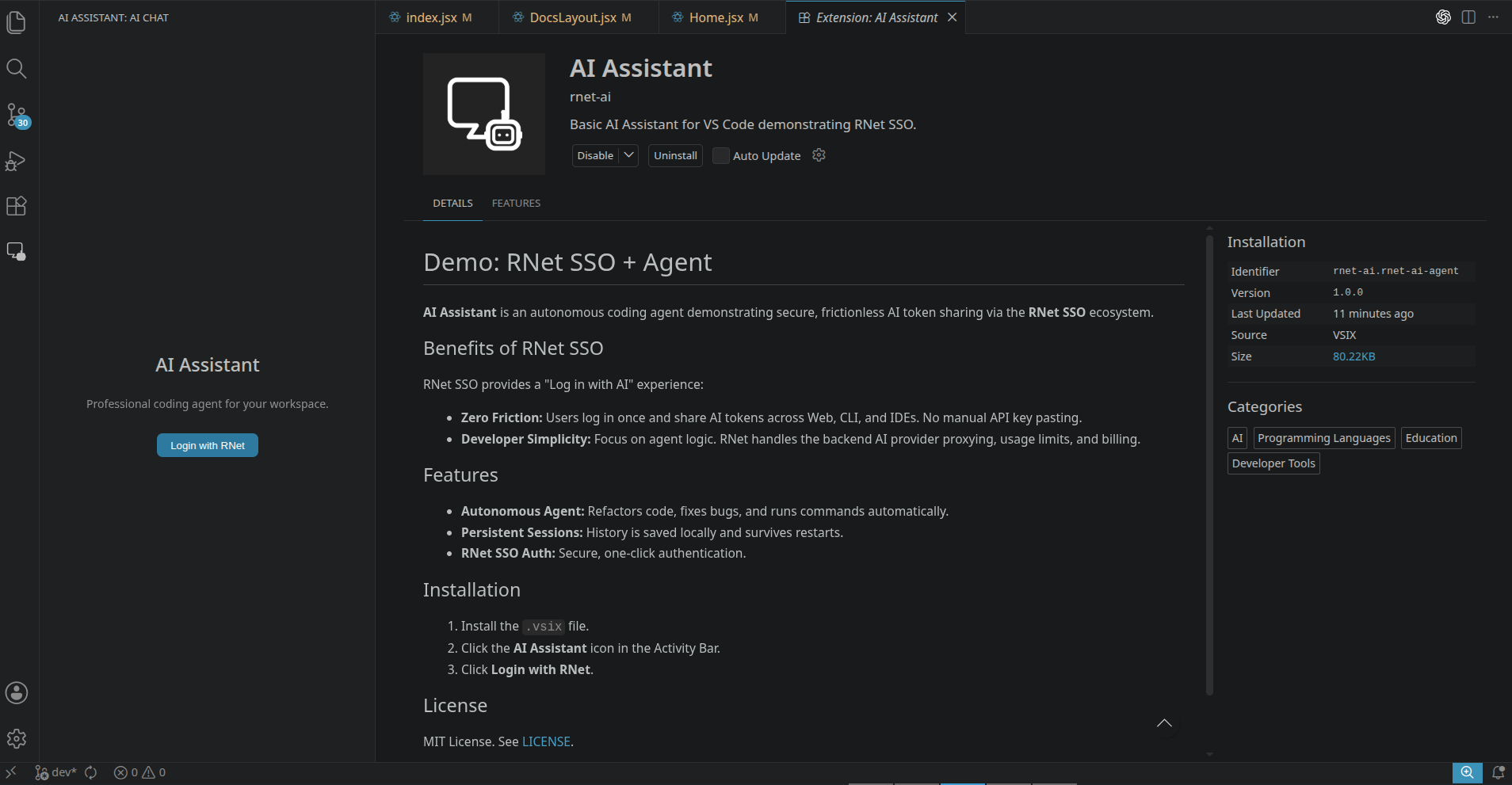Close the Extension: AI Assistant tab
Viewport: 1512px width, 785px height.
coord(953,17)
